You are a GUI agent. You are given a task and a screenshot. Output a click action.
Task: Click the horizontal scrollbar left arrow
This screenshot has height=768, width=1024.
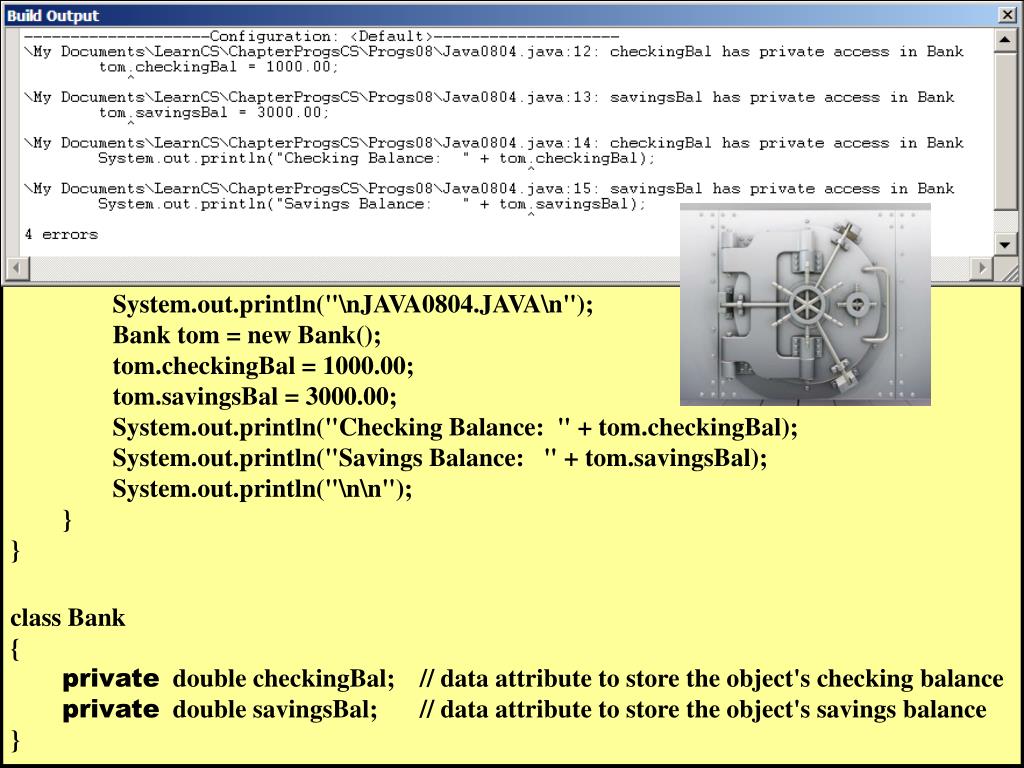(16, 268)
